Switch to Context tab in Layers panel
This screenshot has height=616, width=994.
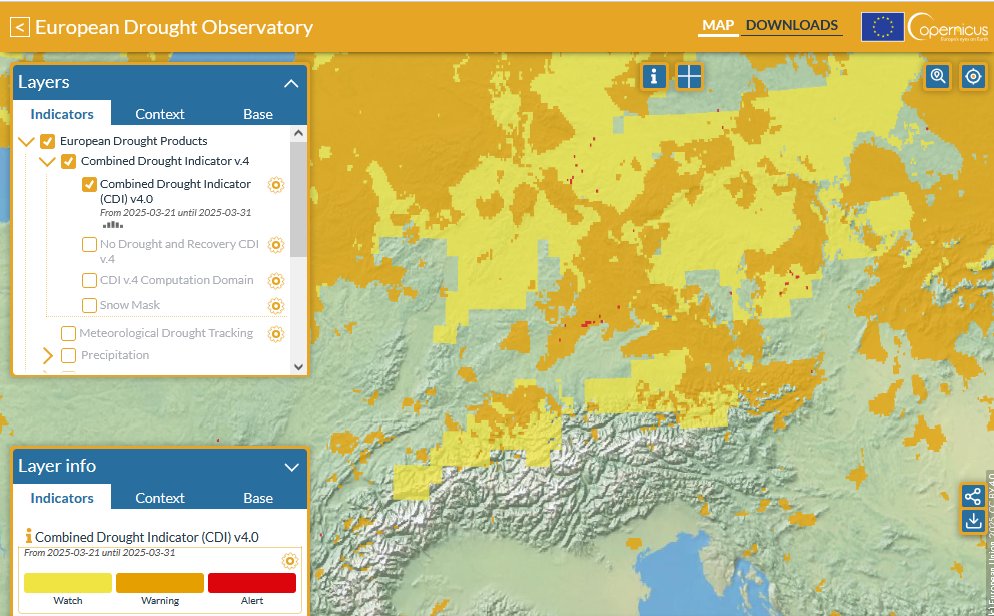pos(160,114)
